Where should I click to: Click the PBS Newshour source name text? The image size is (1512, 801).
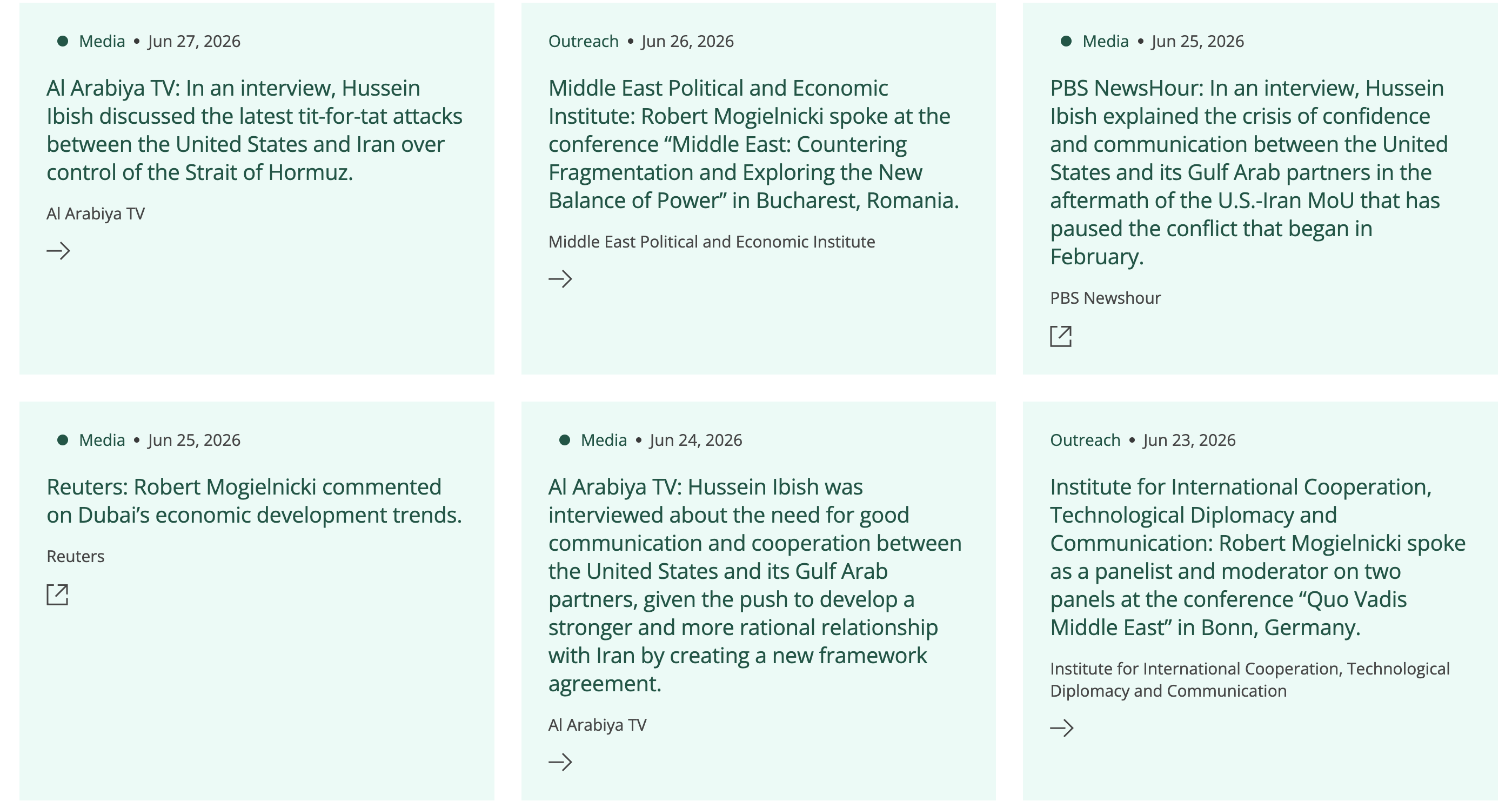1105,298
